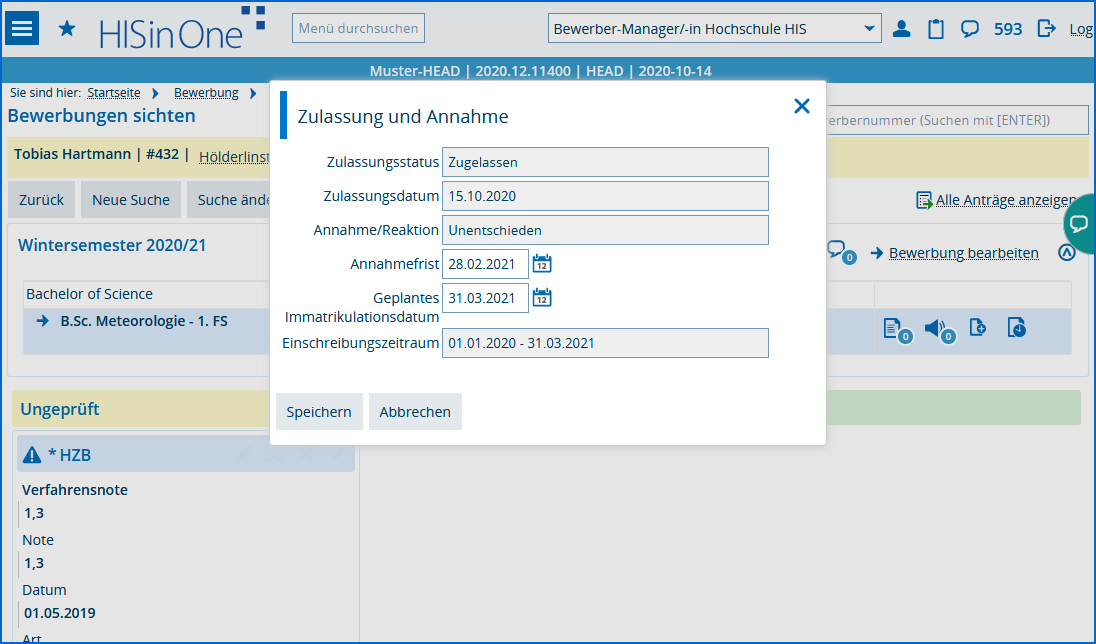Click the Einschreibungszeitraum field
1096x644 pixels.
pyautogui.click(x=605, y=343)
